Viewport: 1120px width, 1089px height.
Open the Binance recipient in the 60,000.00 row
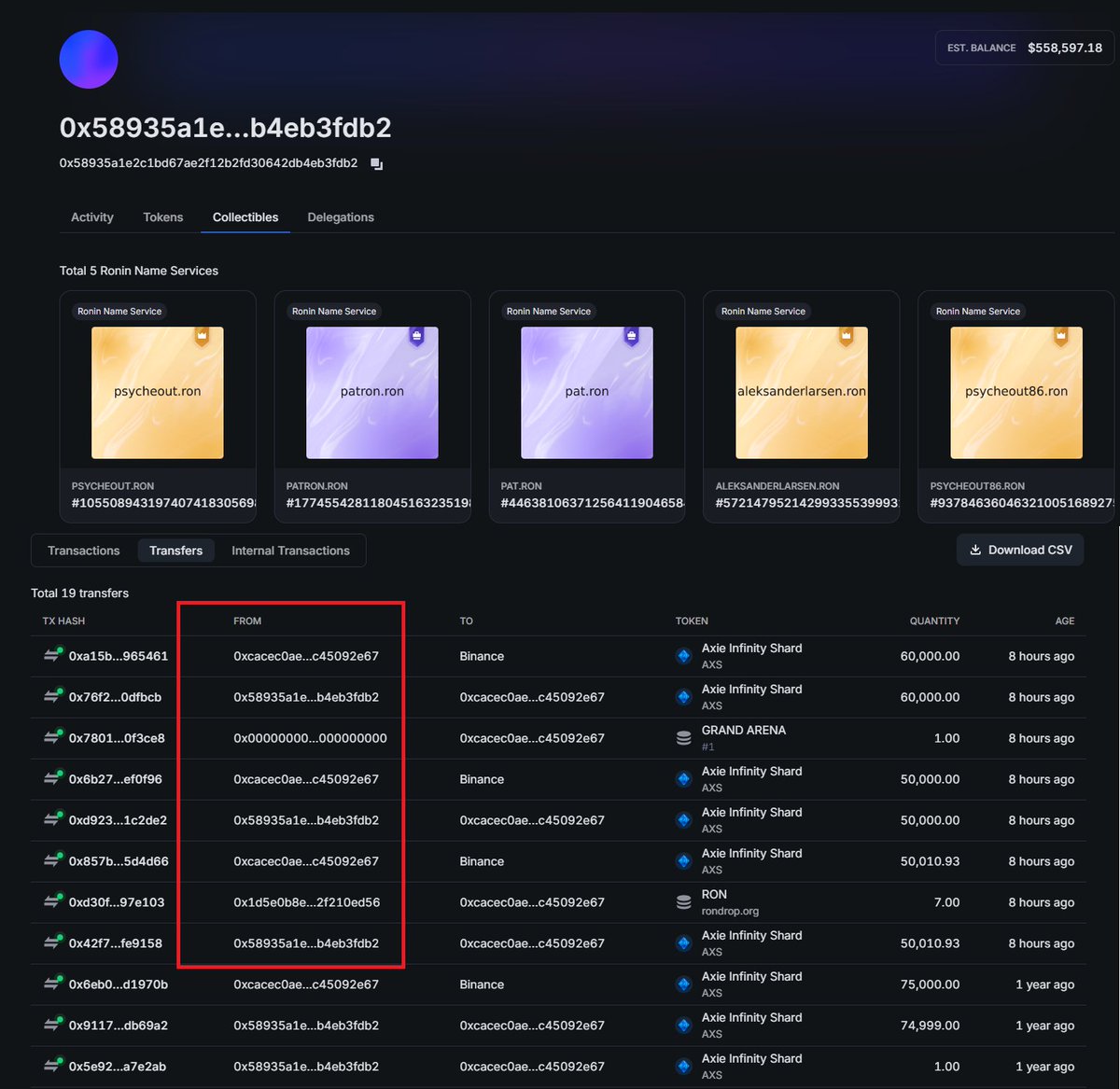[482, 656]
